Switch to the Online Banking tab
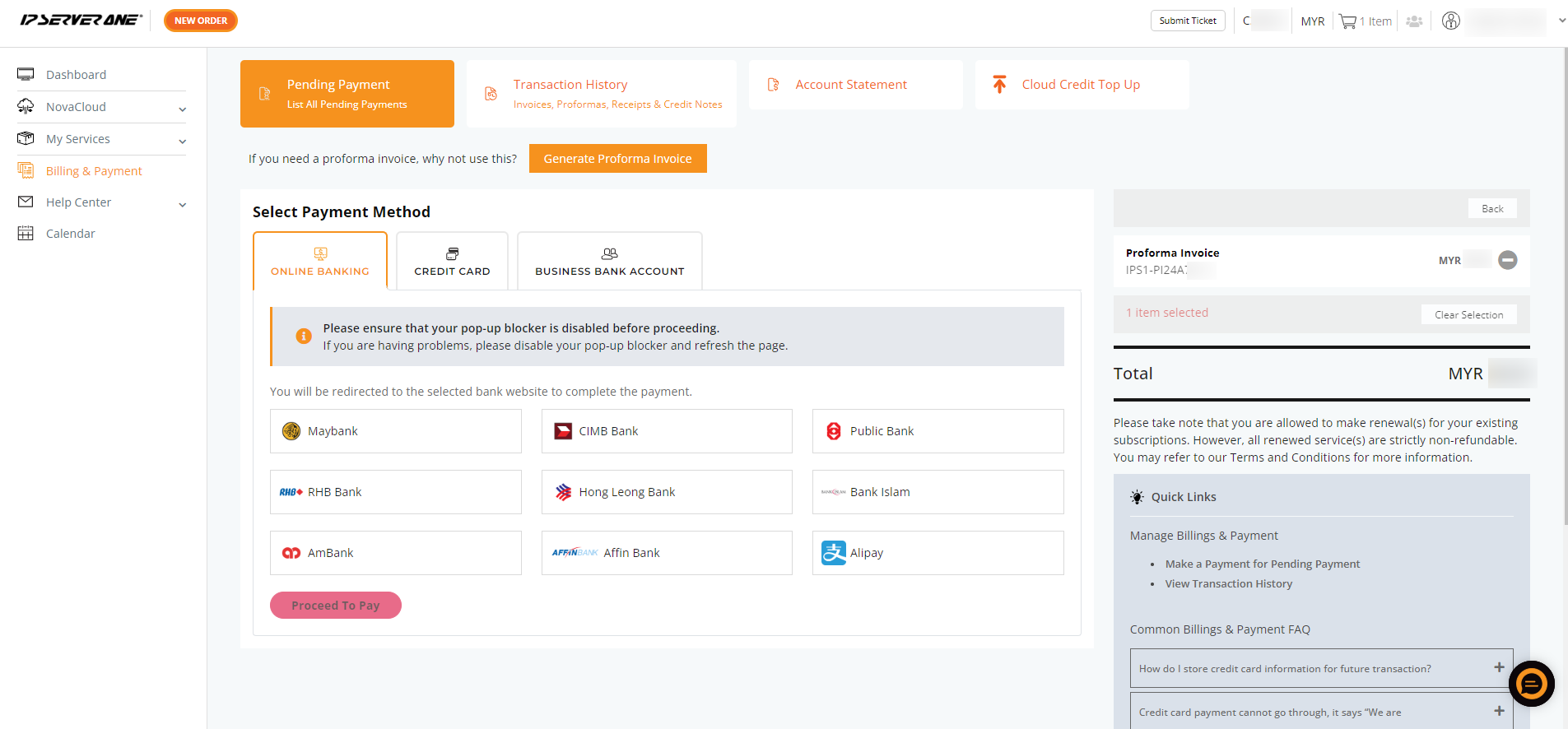 320,261
